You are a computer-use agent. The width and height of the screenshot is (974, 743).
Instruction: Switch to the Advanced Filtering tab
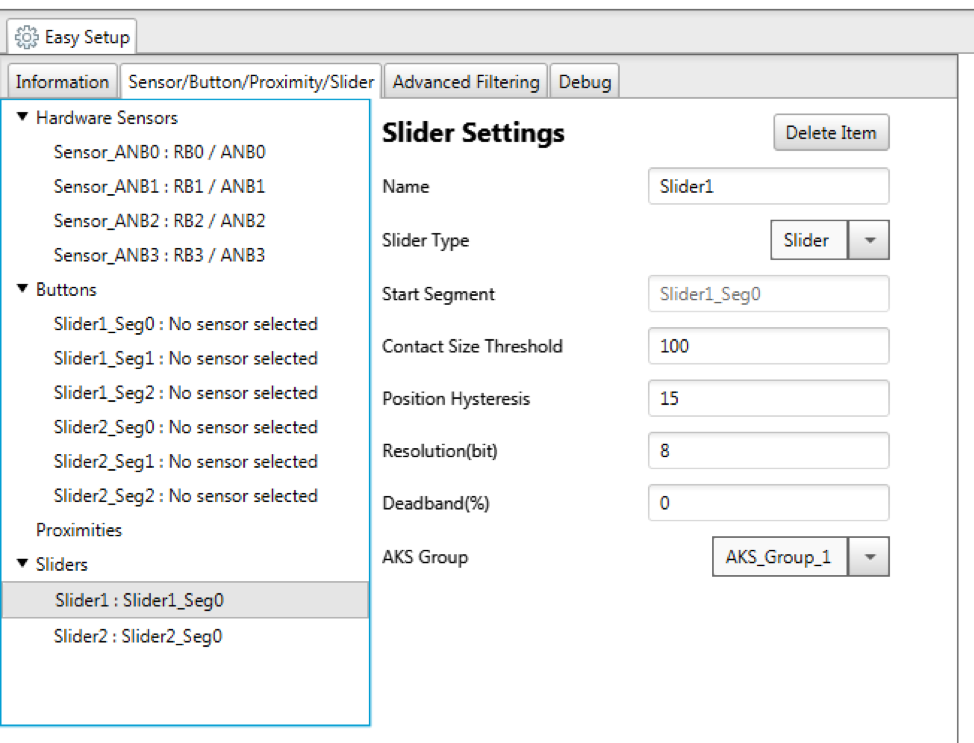465,81
